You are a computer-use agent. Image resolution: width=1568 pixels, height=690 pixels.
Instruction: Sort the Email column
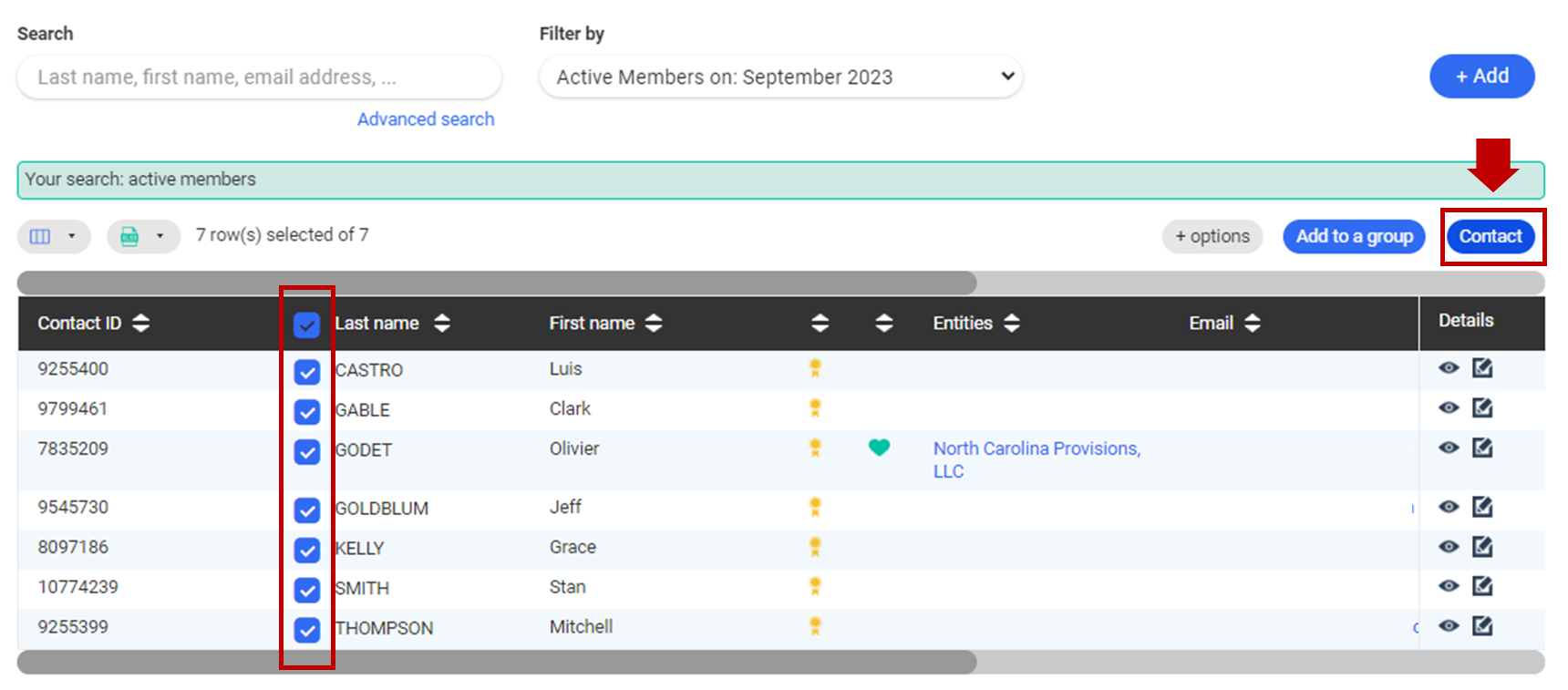tap(1252, 323)
